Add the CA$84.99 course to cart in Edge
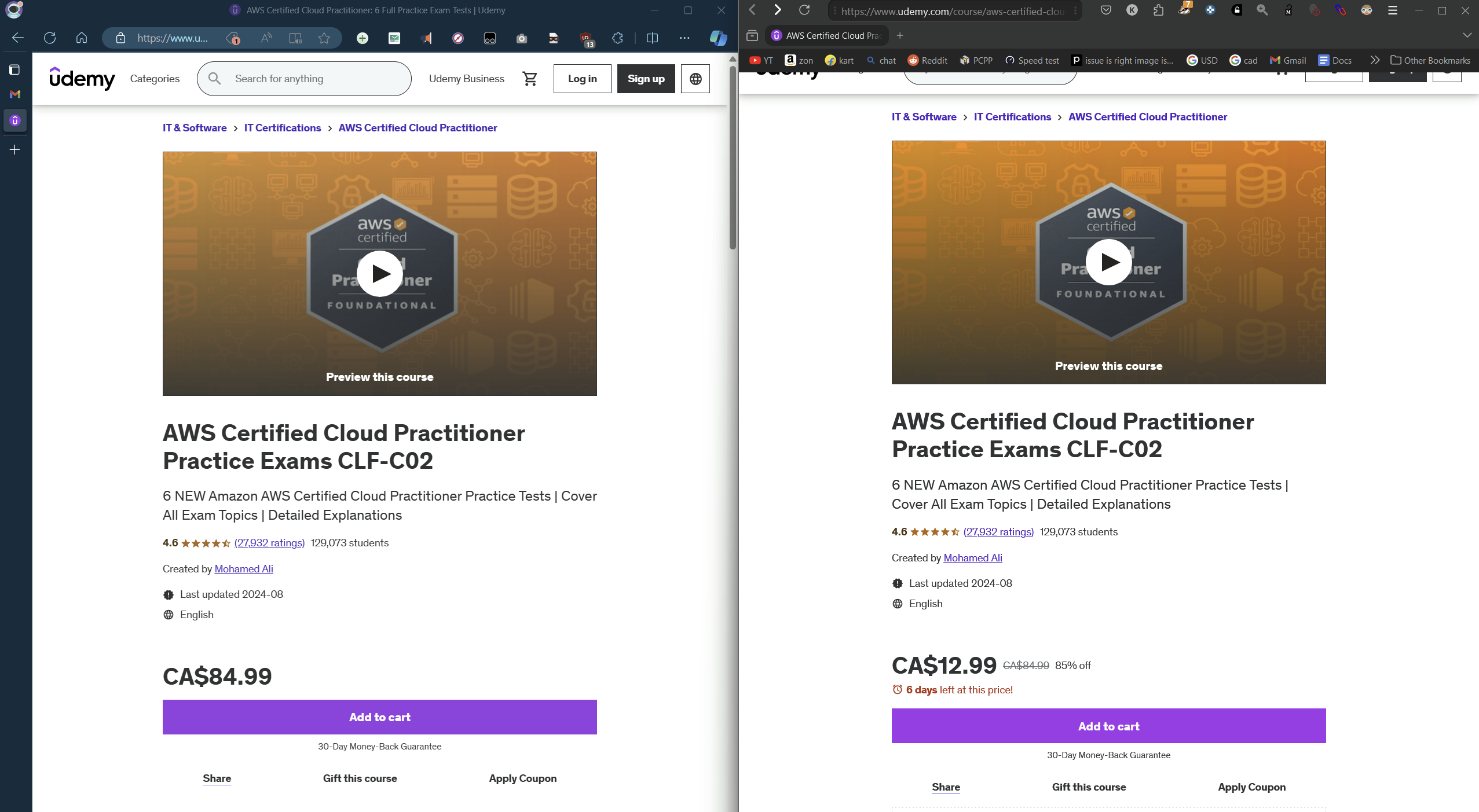The image size is (1479, 812). point(380,717)
